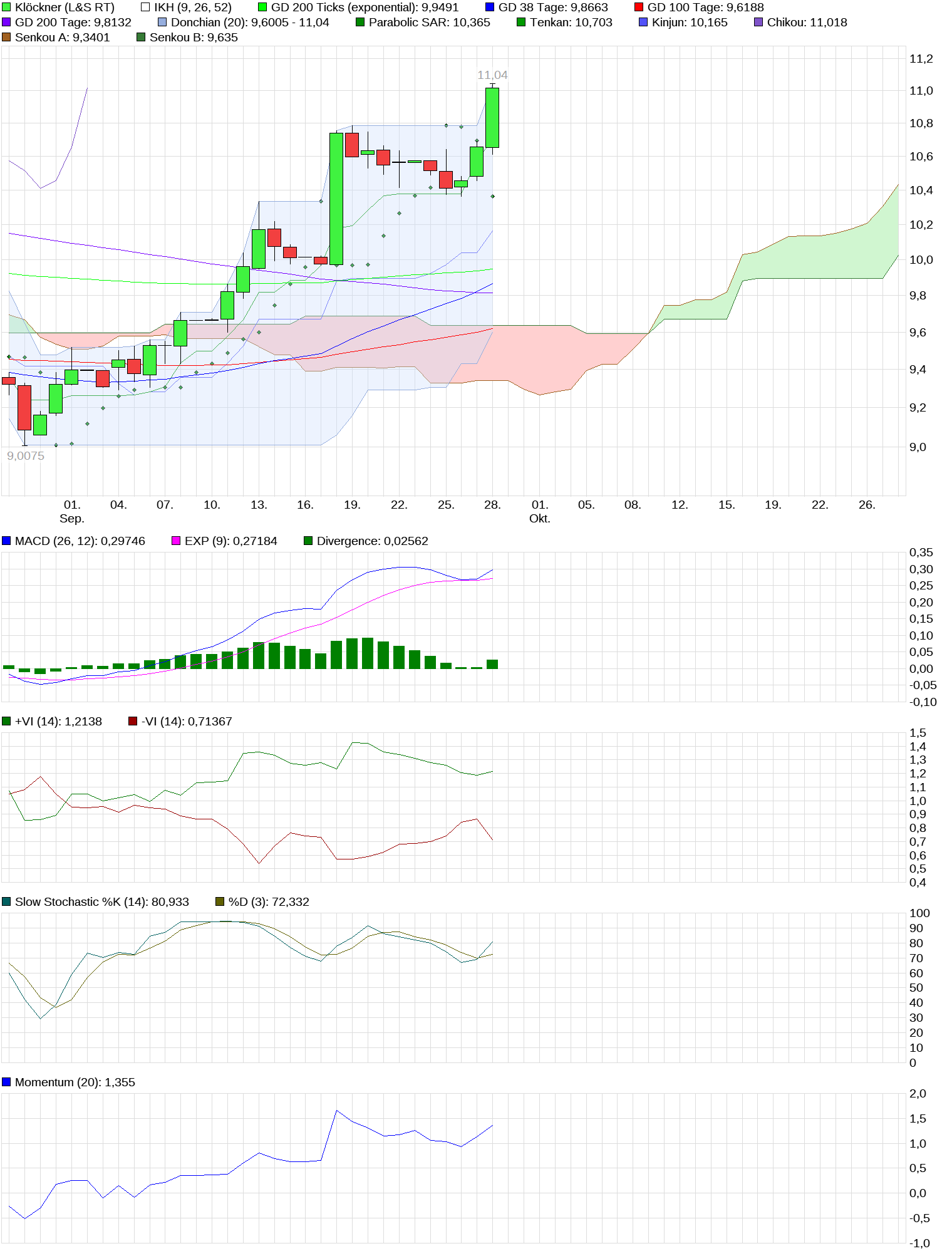
Task: Click the 'EXP (9): 0,27184' label
Action: 231,541
